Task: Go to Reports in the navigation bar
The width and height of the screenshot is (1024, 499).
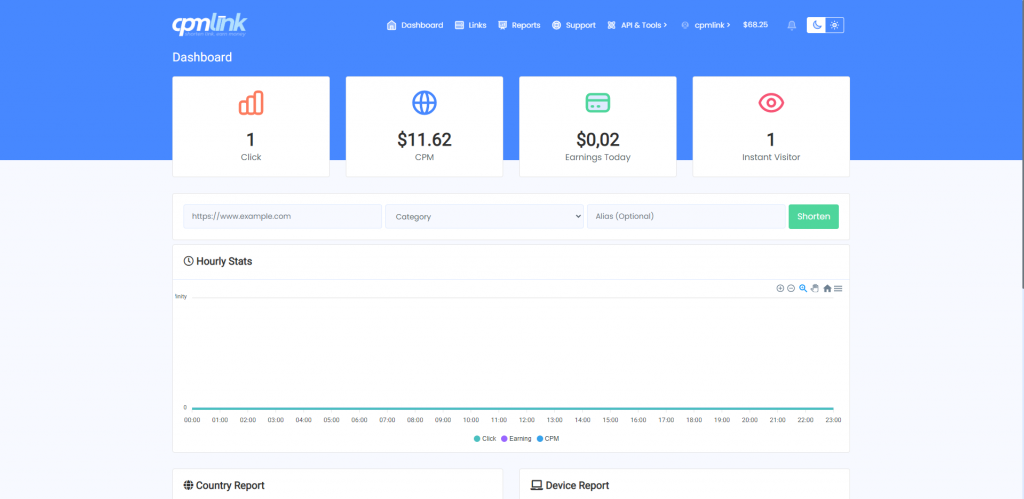Action: (519, 25)
